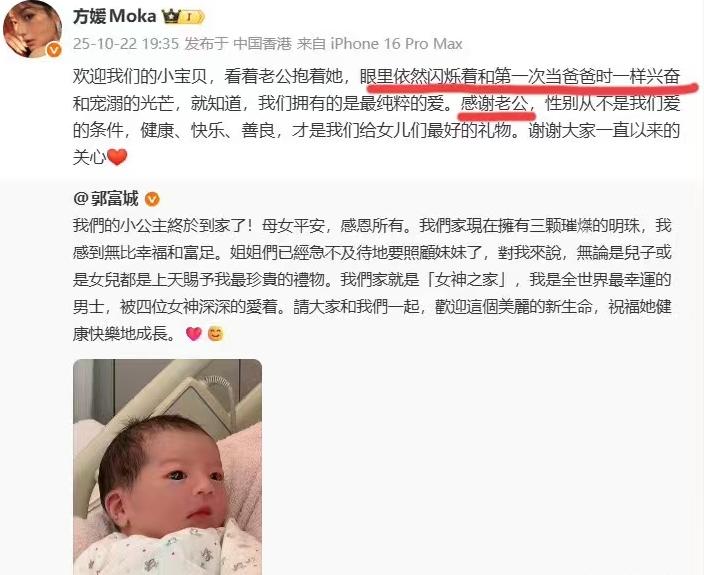Screen dimensions: 704x575
Task: Open the baby photo thumbnail
Action: click(167, 467)
